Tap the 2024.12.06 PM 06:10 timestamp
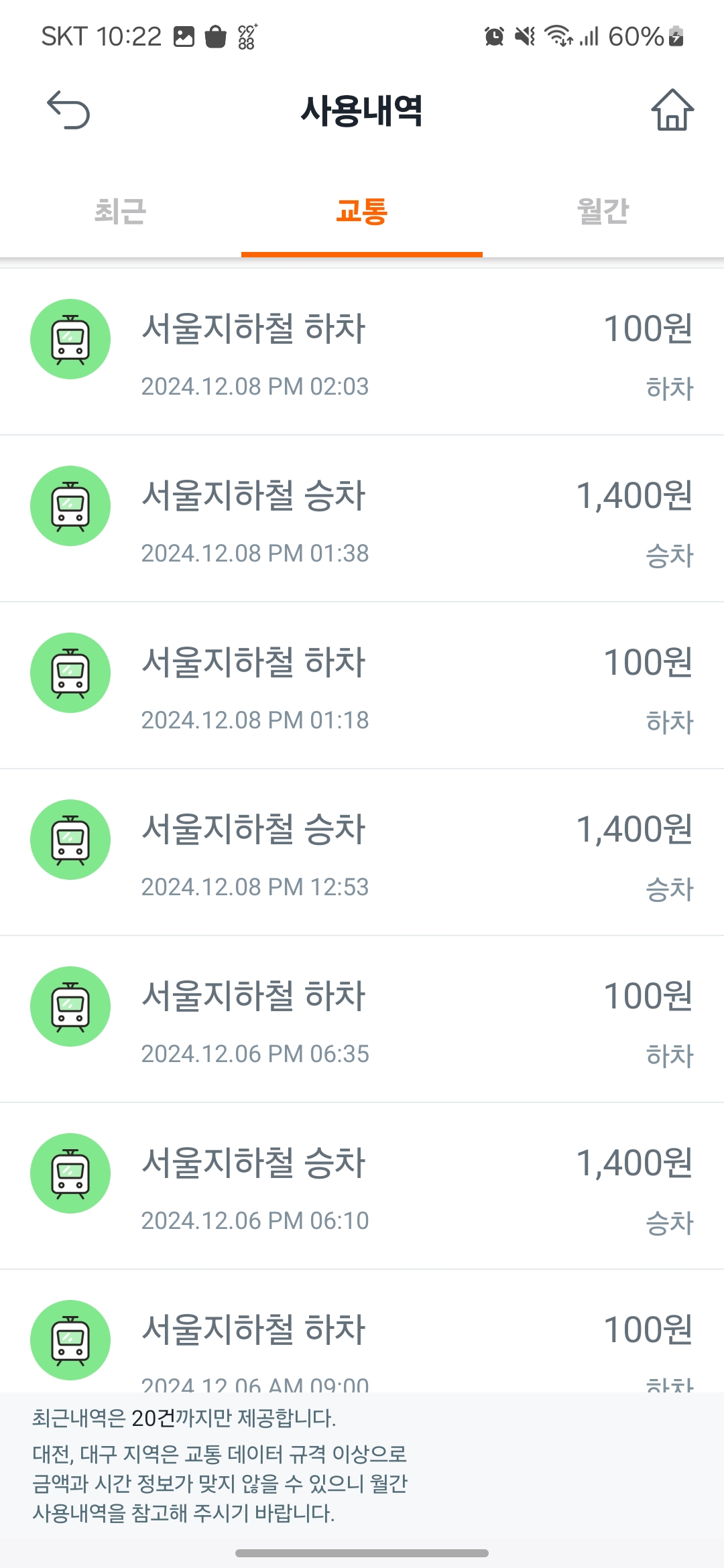Image resolution: width=724 pixels, height=1568 pixels. (x=255, y=1221)
